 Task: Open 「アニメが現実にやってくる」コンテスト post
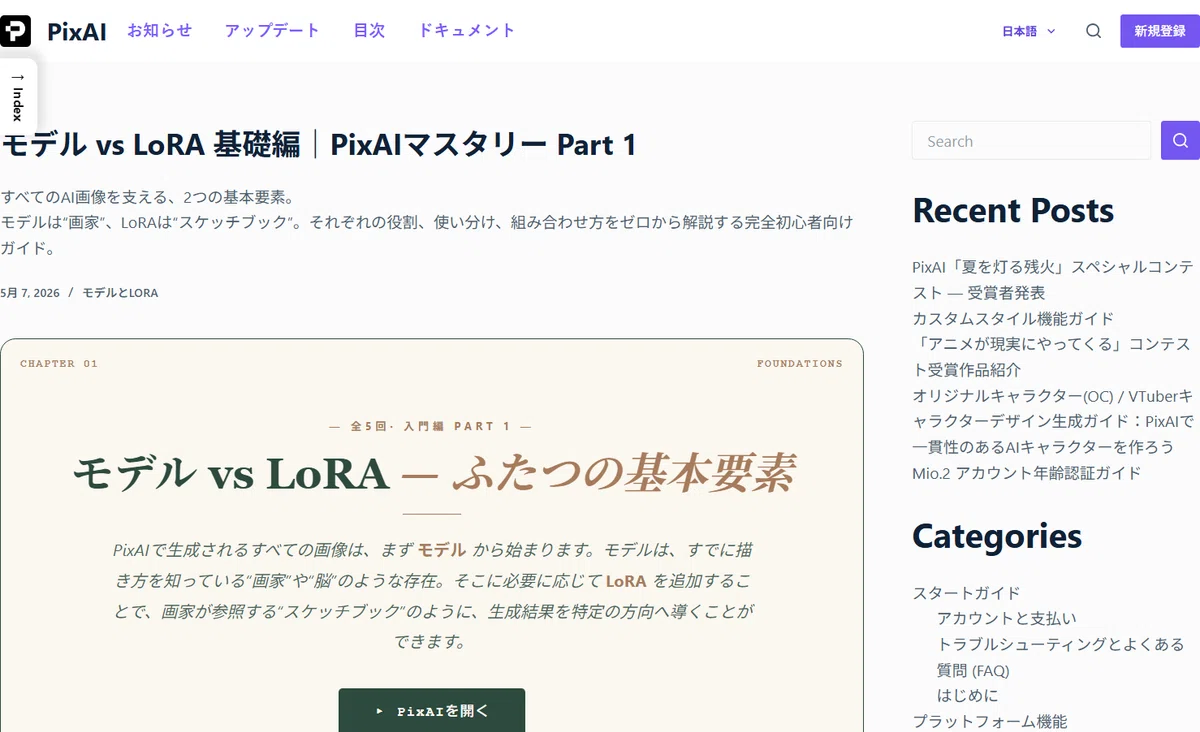[x=1052, y=357]
